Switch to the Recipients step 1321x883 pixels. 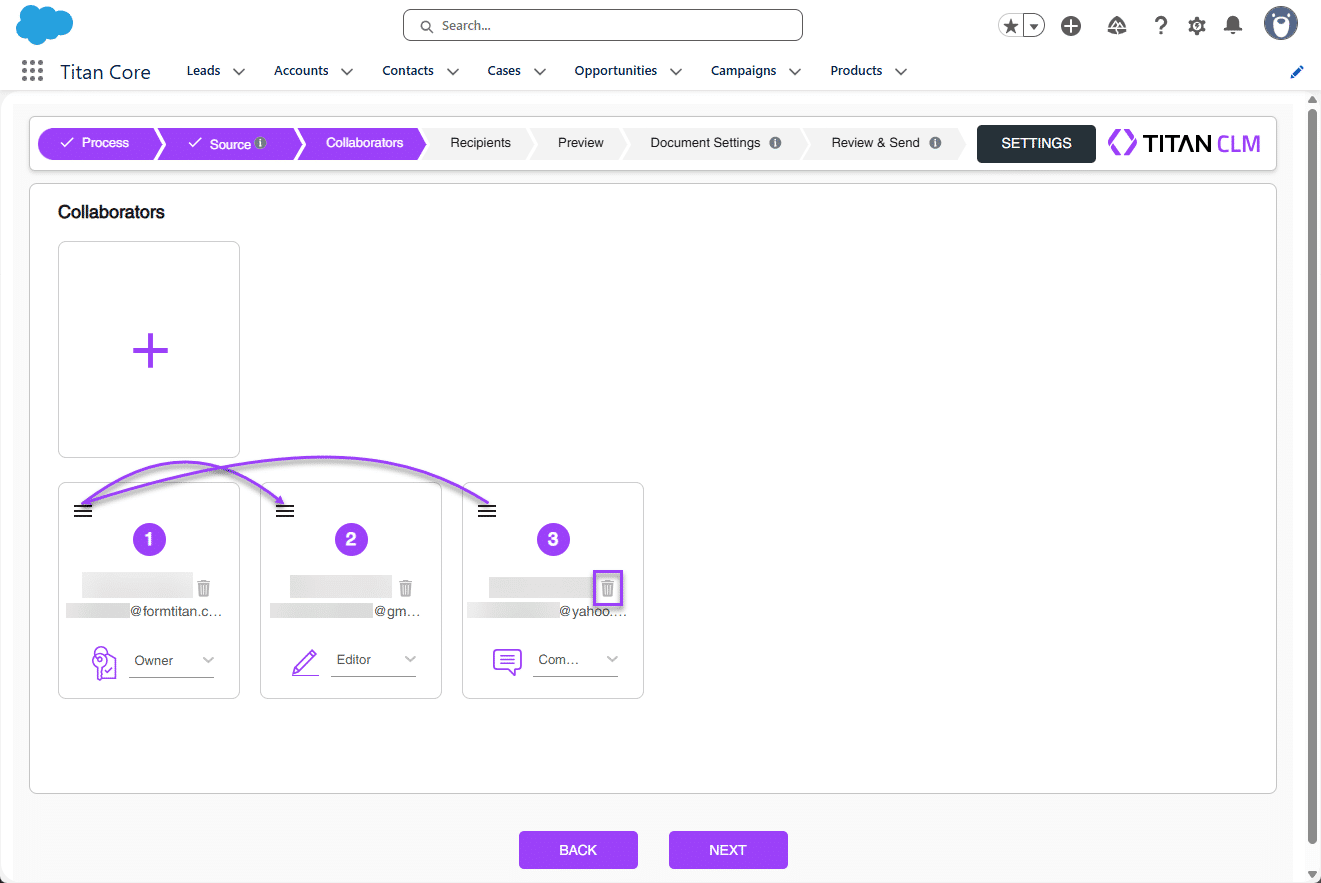pos(480,143)
